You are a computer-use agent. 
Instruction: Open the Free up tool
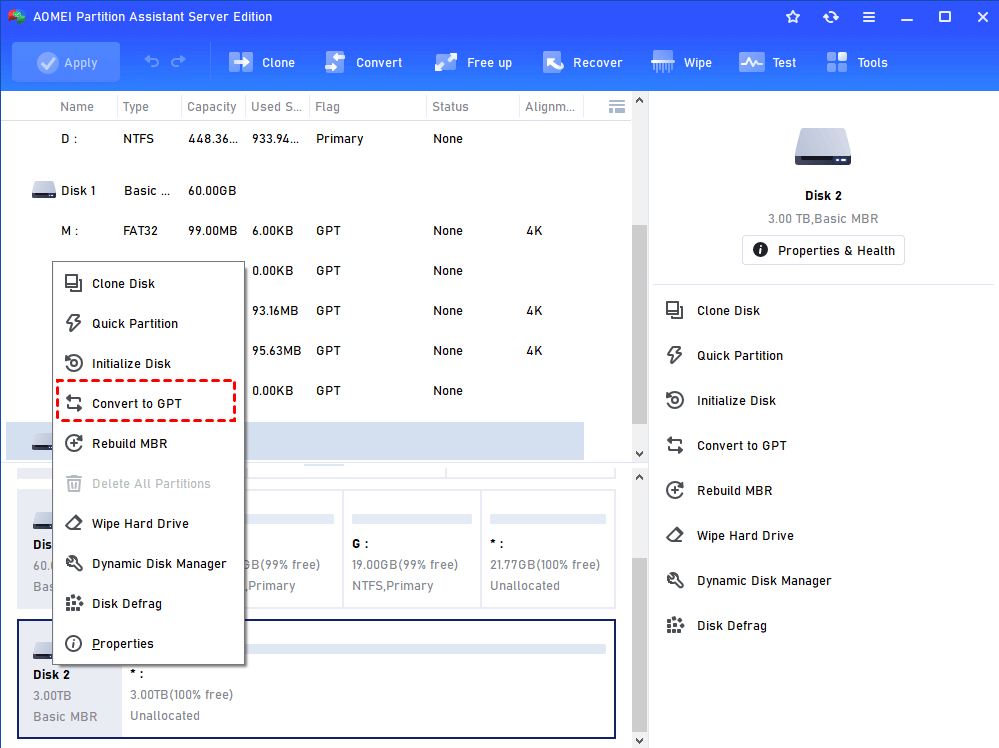click(473, 62)
